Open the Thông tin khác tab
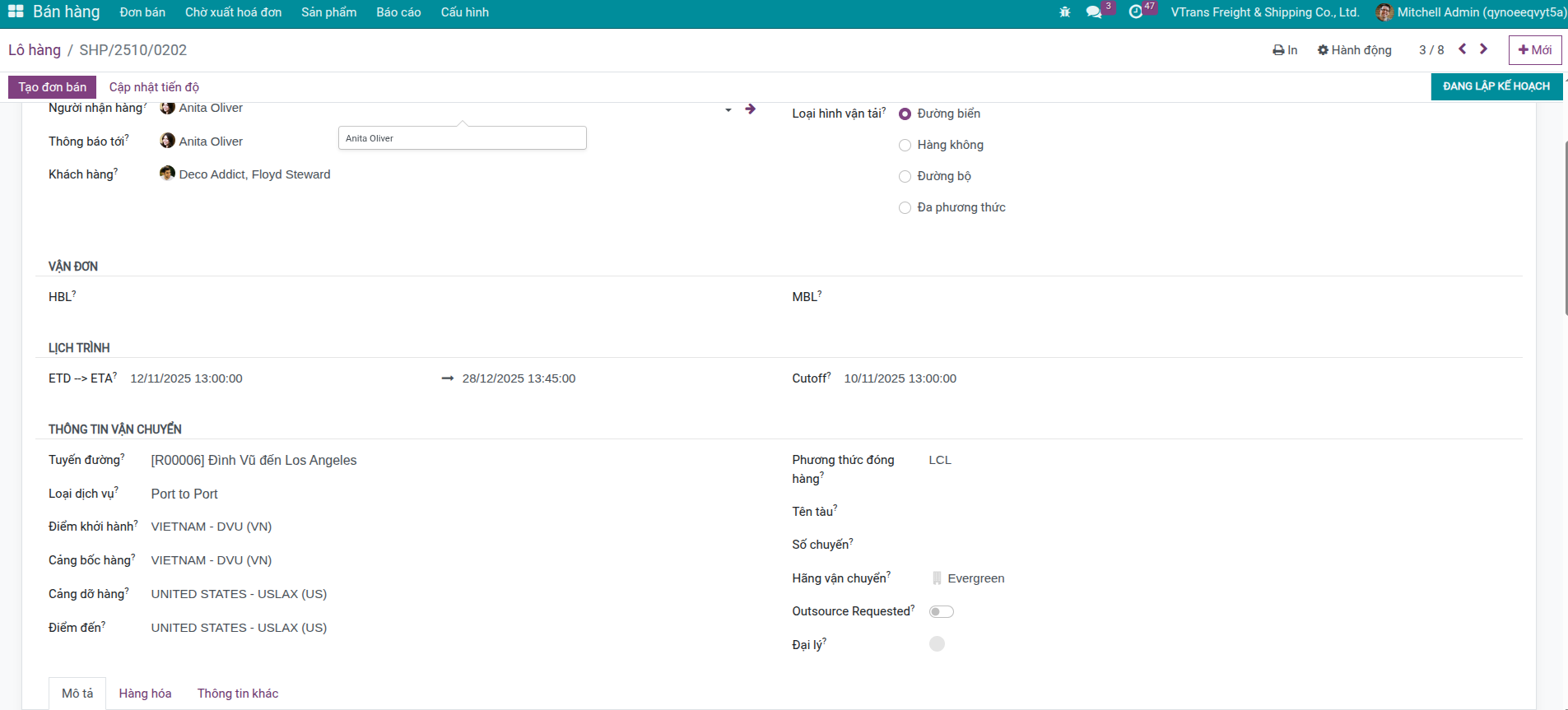1568x710 pixels. [238, 694]
